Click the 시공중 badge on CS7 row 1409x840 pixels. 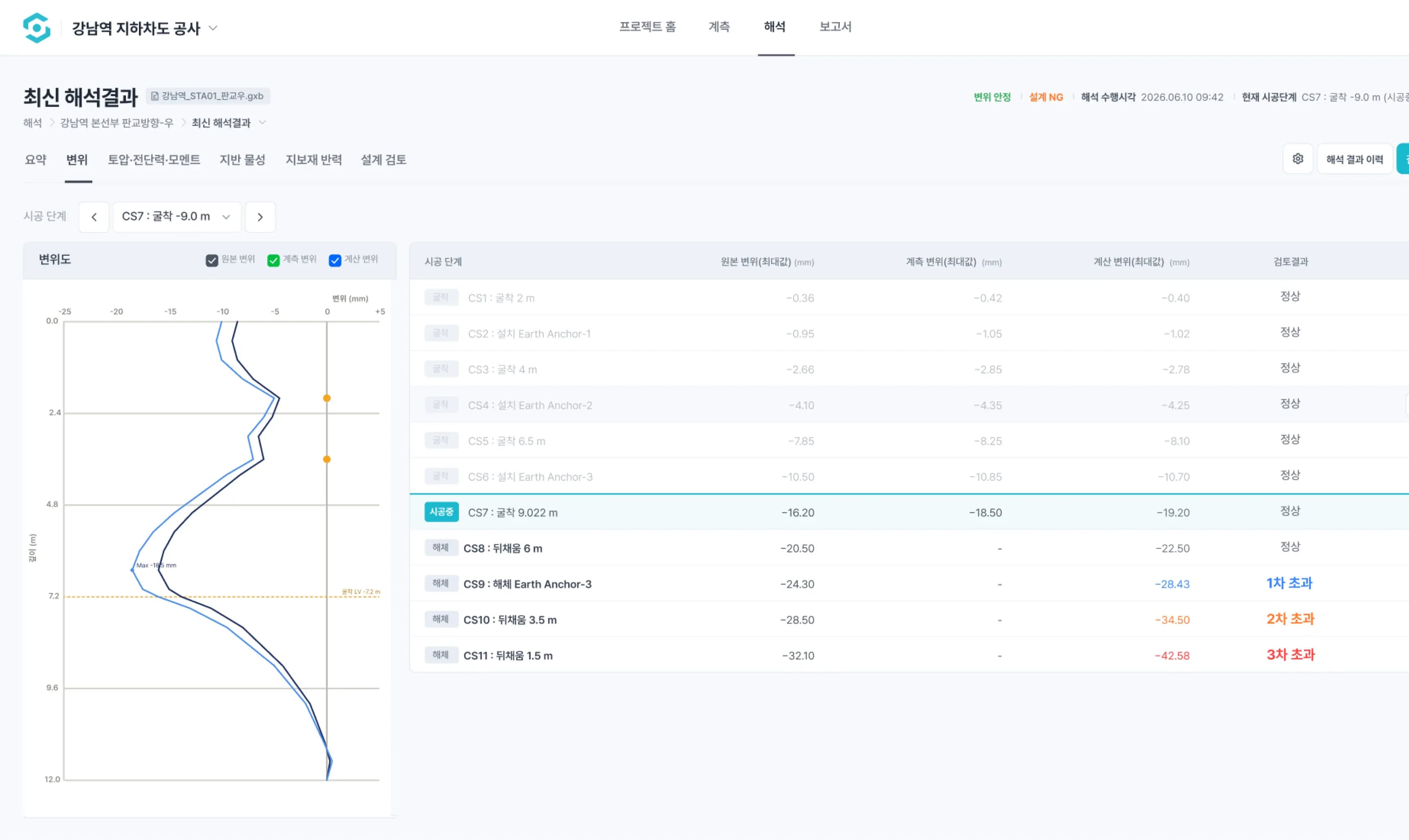[x=442, y=512]
